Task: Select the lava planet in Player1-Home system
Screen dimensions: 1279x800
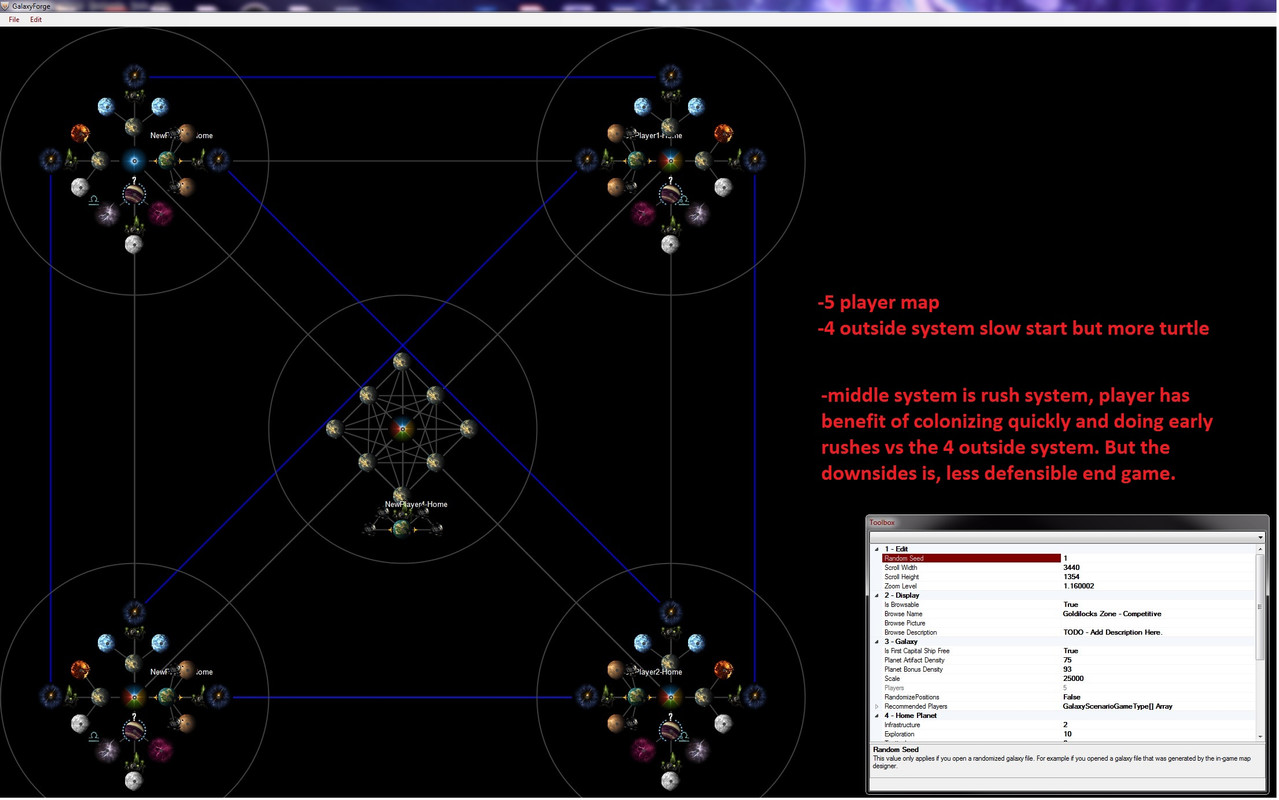Action: (723, 133)
